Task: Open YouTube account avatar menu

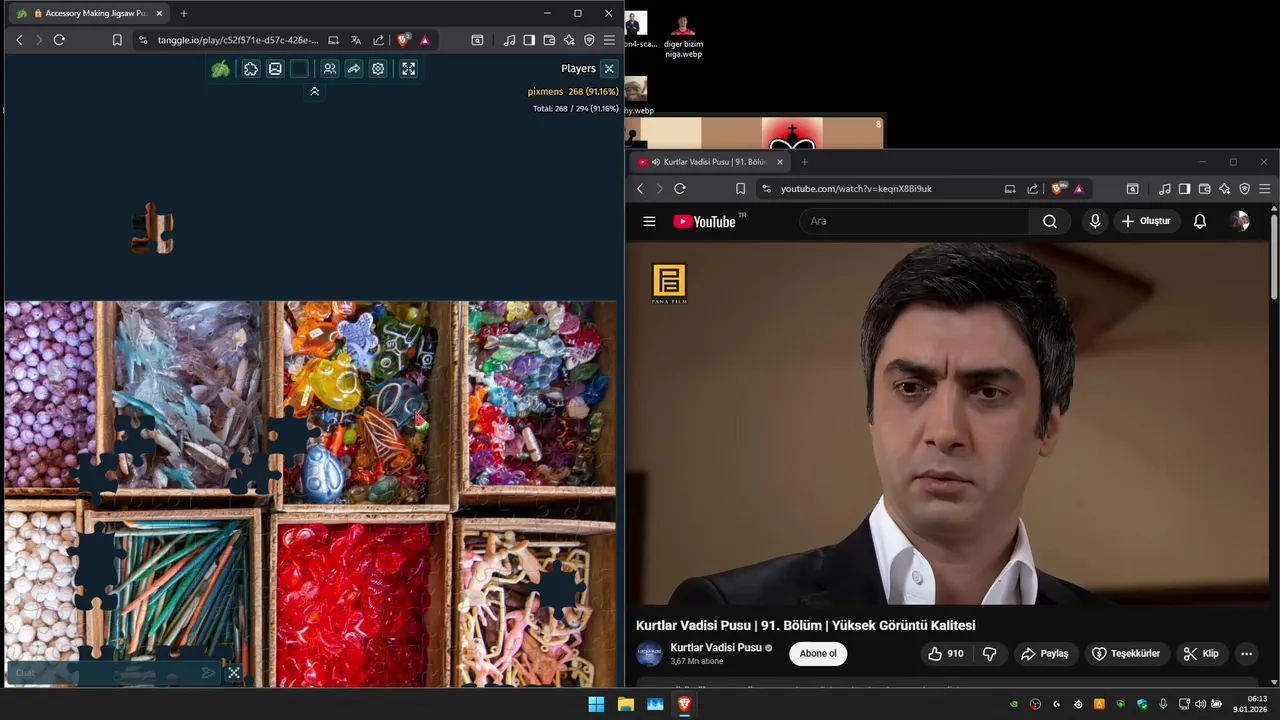Action: [x=1240, y=221]
